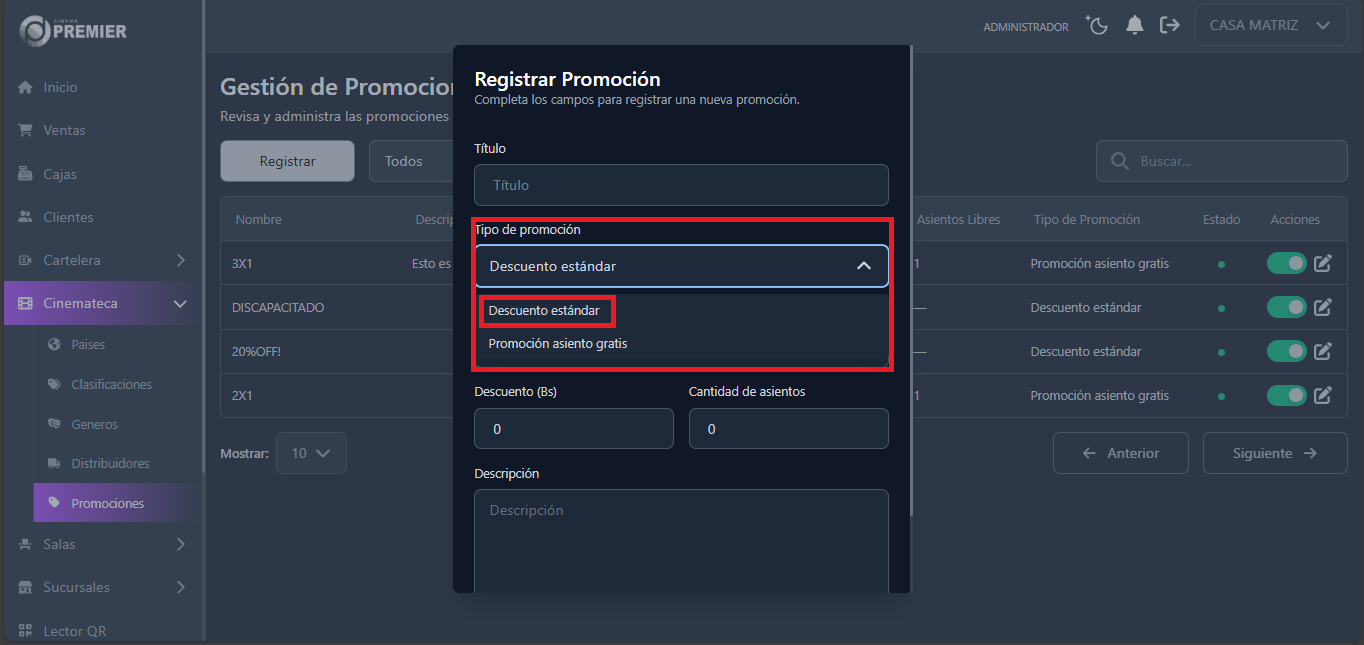The width and height of the screenshot is (1364, 645).
Task: Click the logout arrow icon
Action: 1170,26
